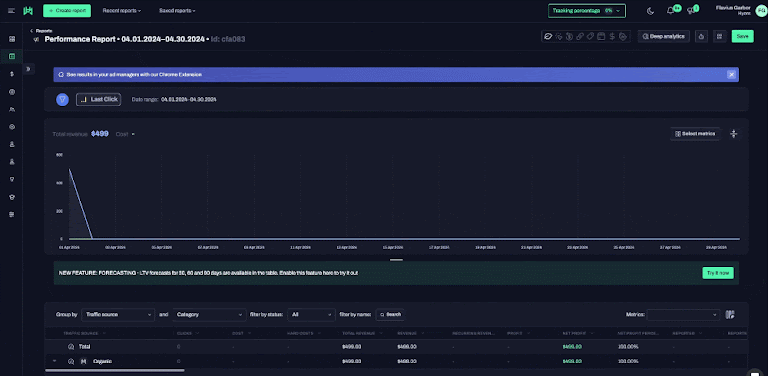
Task: Open Select metrics button
Action: coord(695,134)
